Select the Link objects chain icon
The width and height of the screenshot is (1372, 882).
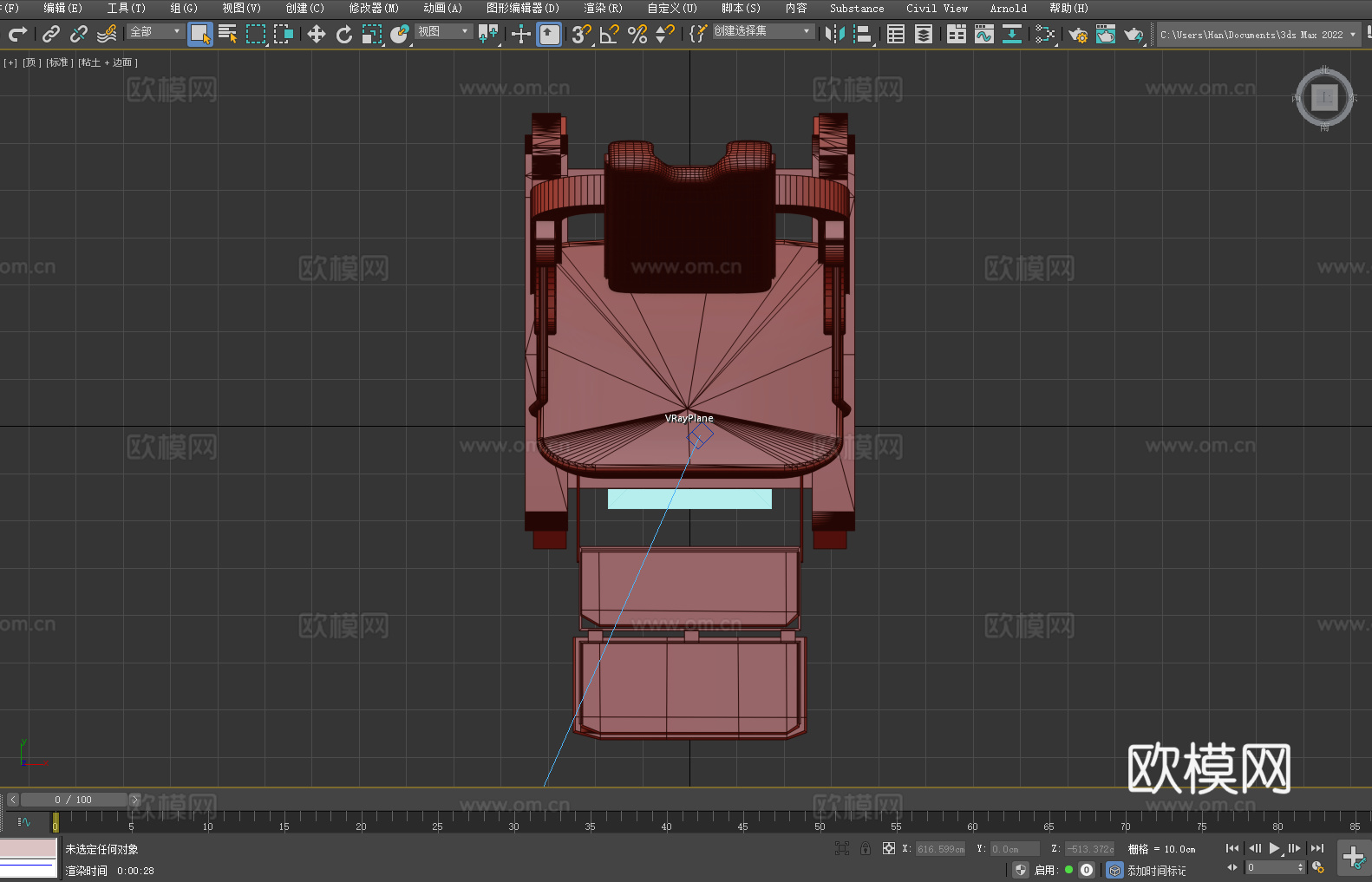point(51,34)
